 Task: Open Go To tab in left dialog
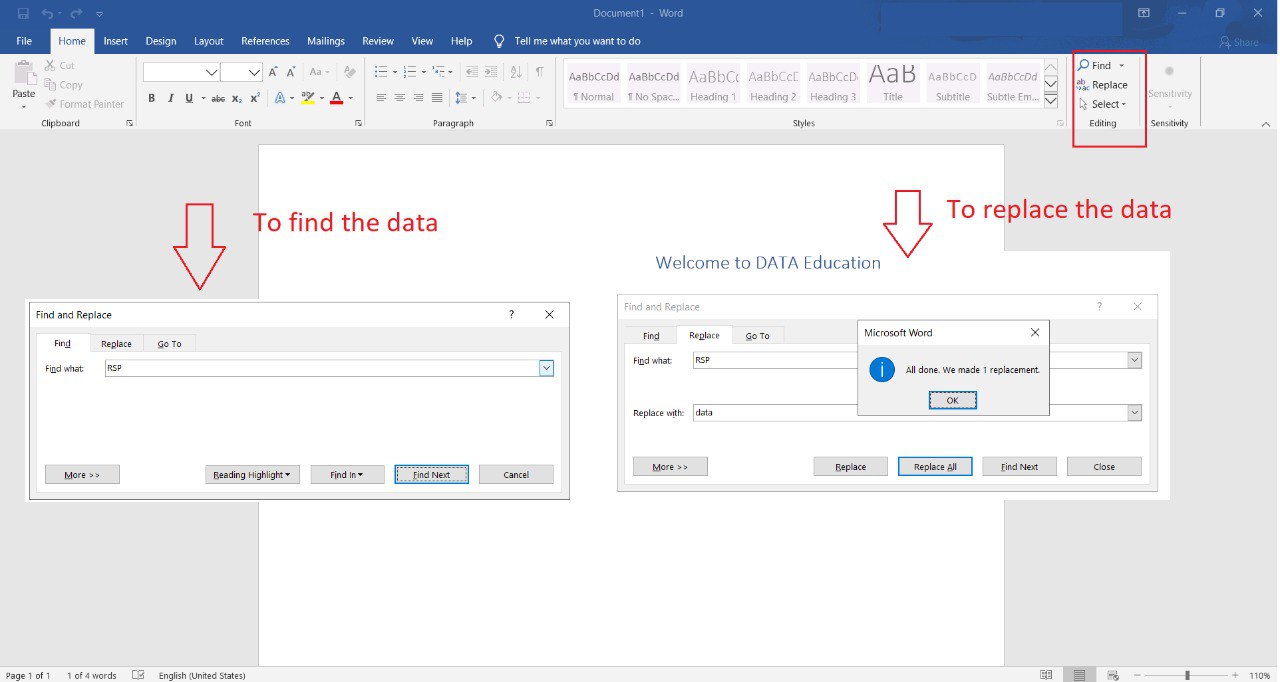pyautogui.click(x=169, y=344)
